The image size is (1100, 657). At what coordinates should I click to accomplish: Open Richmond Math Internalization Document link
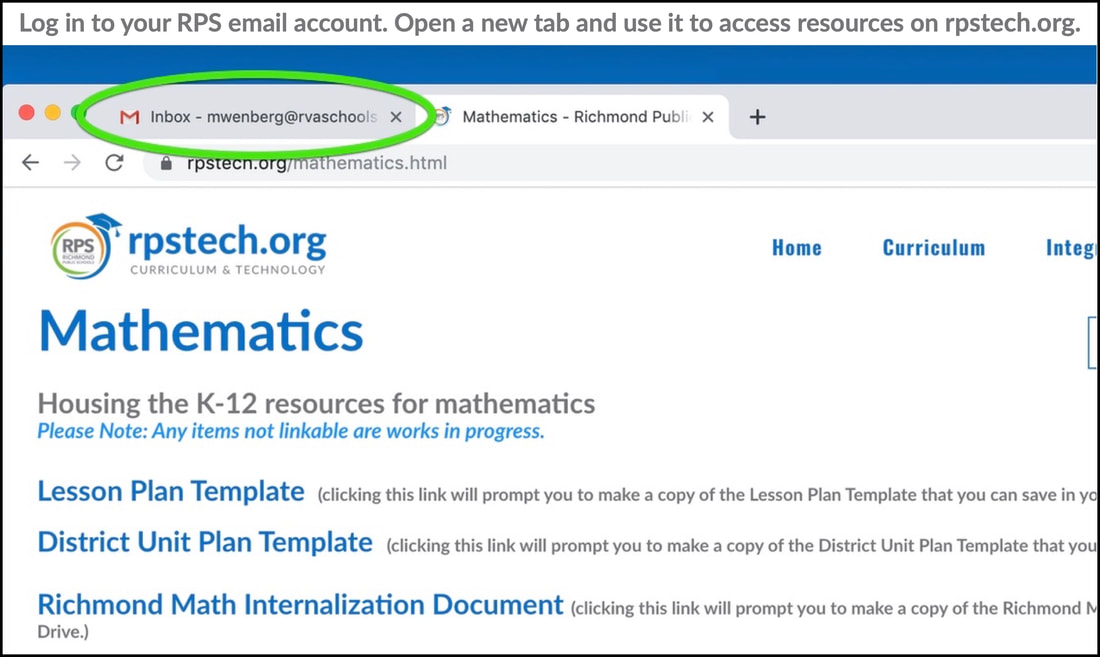click(300, 604)
